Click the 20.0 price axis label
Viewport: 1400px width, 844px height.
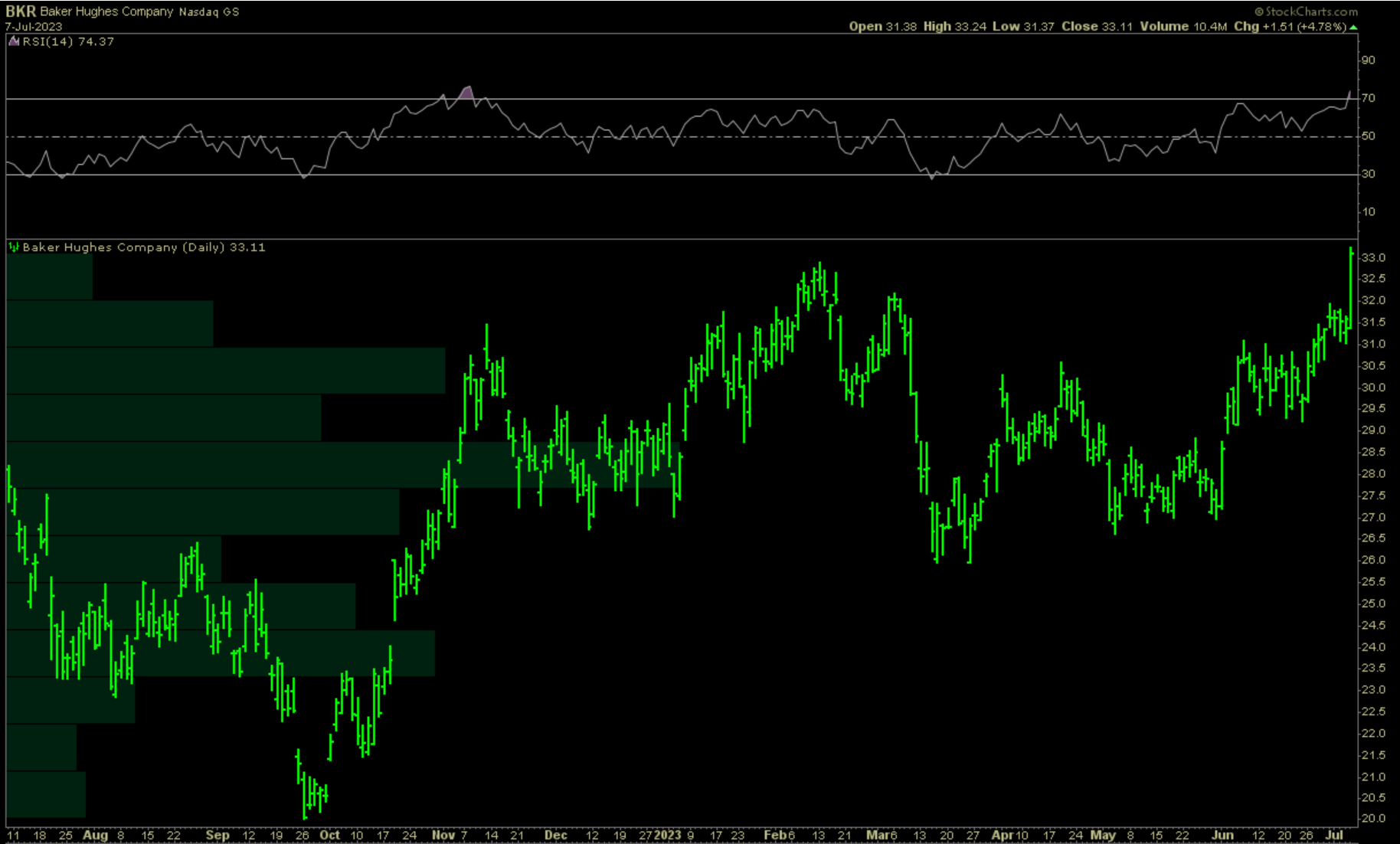pos(1373,819)
